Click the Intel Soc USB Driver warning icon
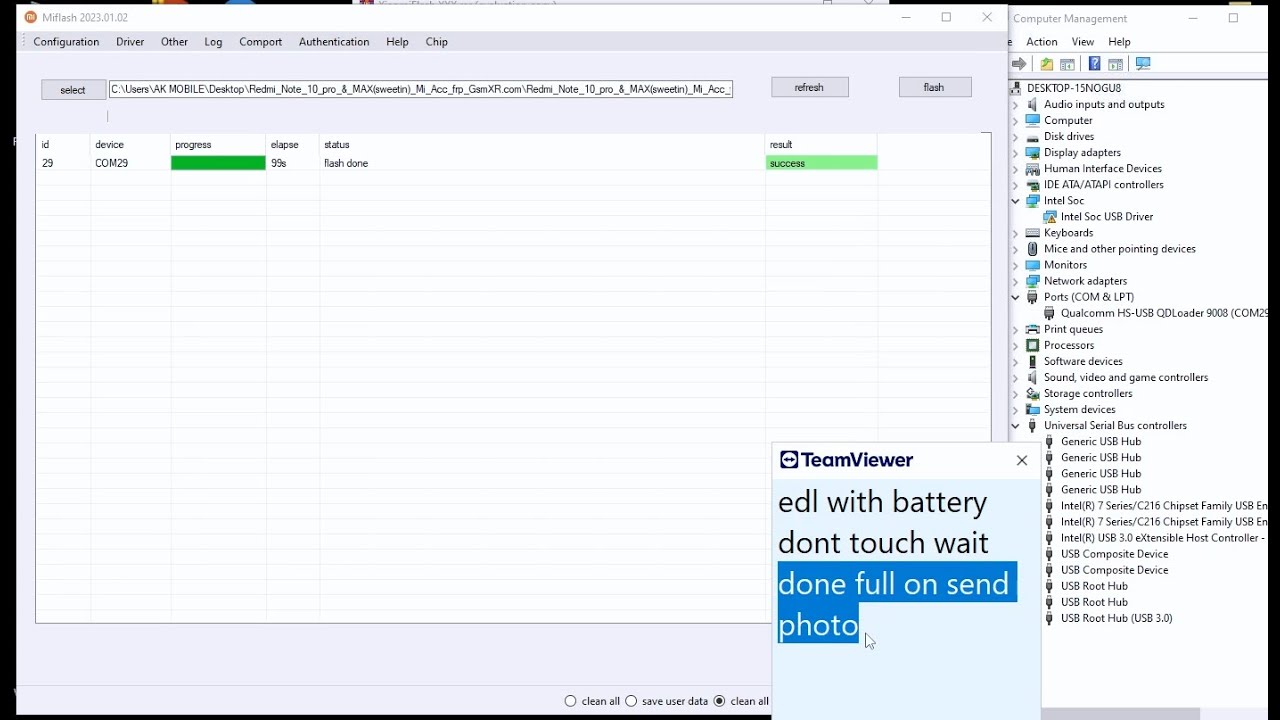Viewport: 1280px width, 720px height. [1050, 216]
